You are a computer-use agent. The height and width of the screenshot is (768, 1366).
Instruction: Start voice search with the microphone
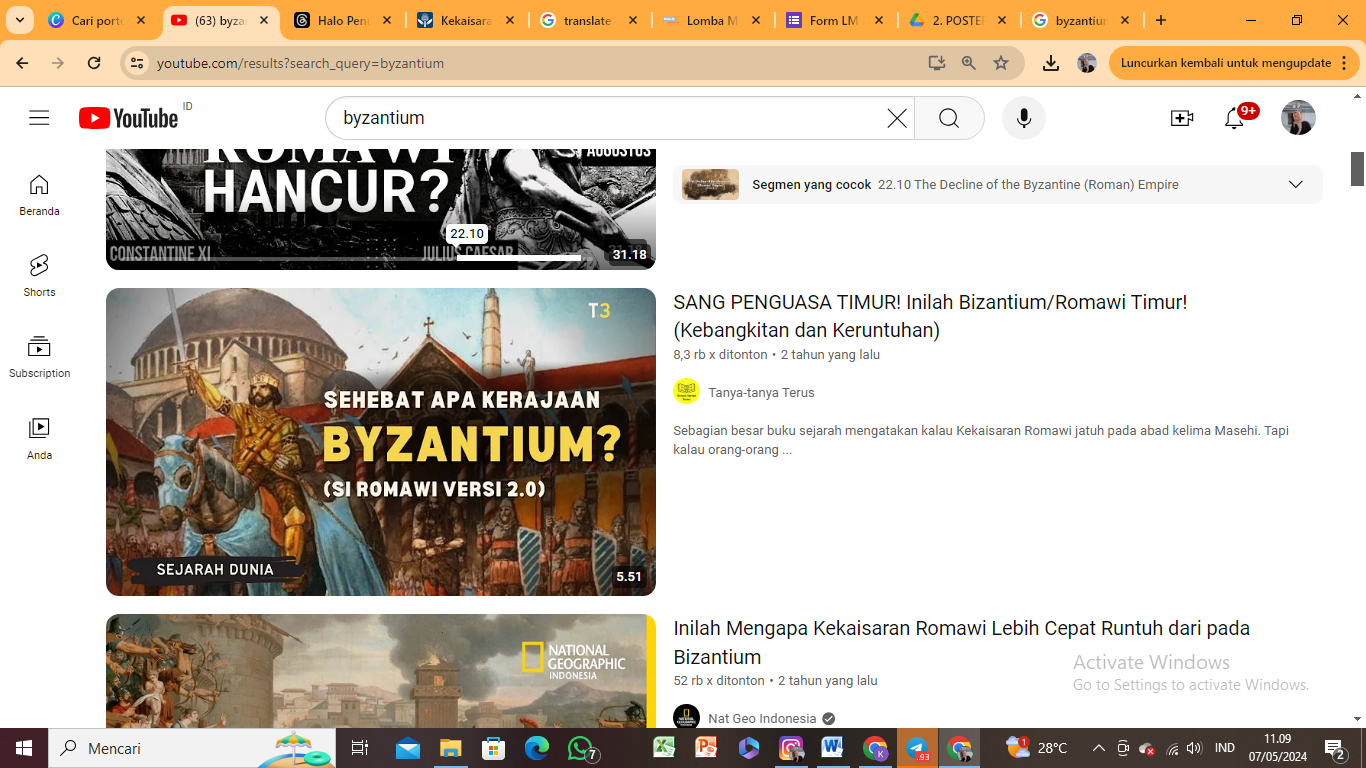[x=1023, y=118]
